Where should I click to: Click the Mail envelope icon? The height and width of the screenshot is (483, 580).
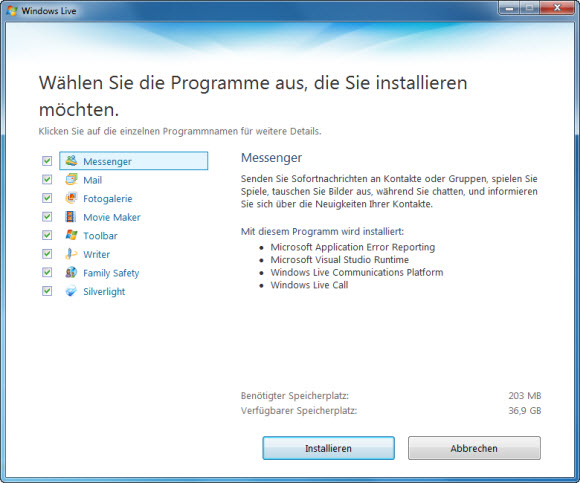(71, 179)
